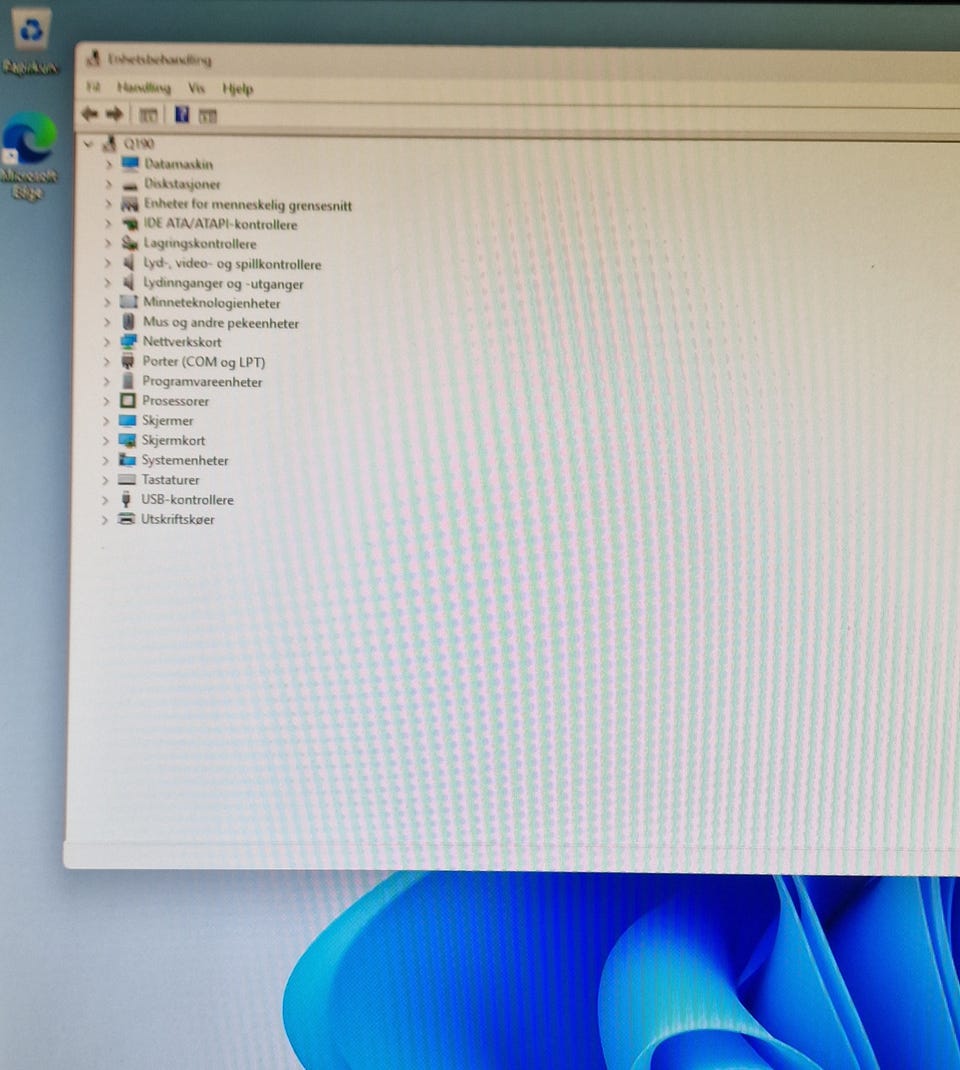Expand the Minneteknologienheter chevron
Screen dimensions: 960x1070
pos(107,302)
